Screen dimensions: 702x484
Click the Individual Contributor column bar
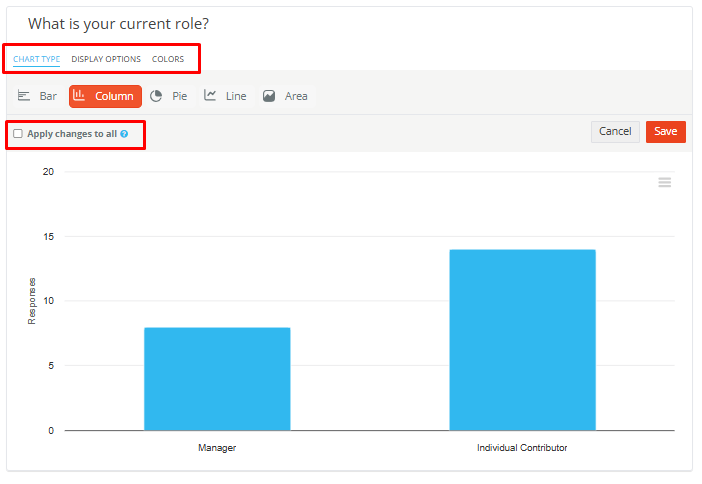522,340
